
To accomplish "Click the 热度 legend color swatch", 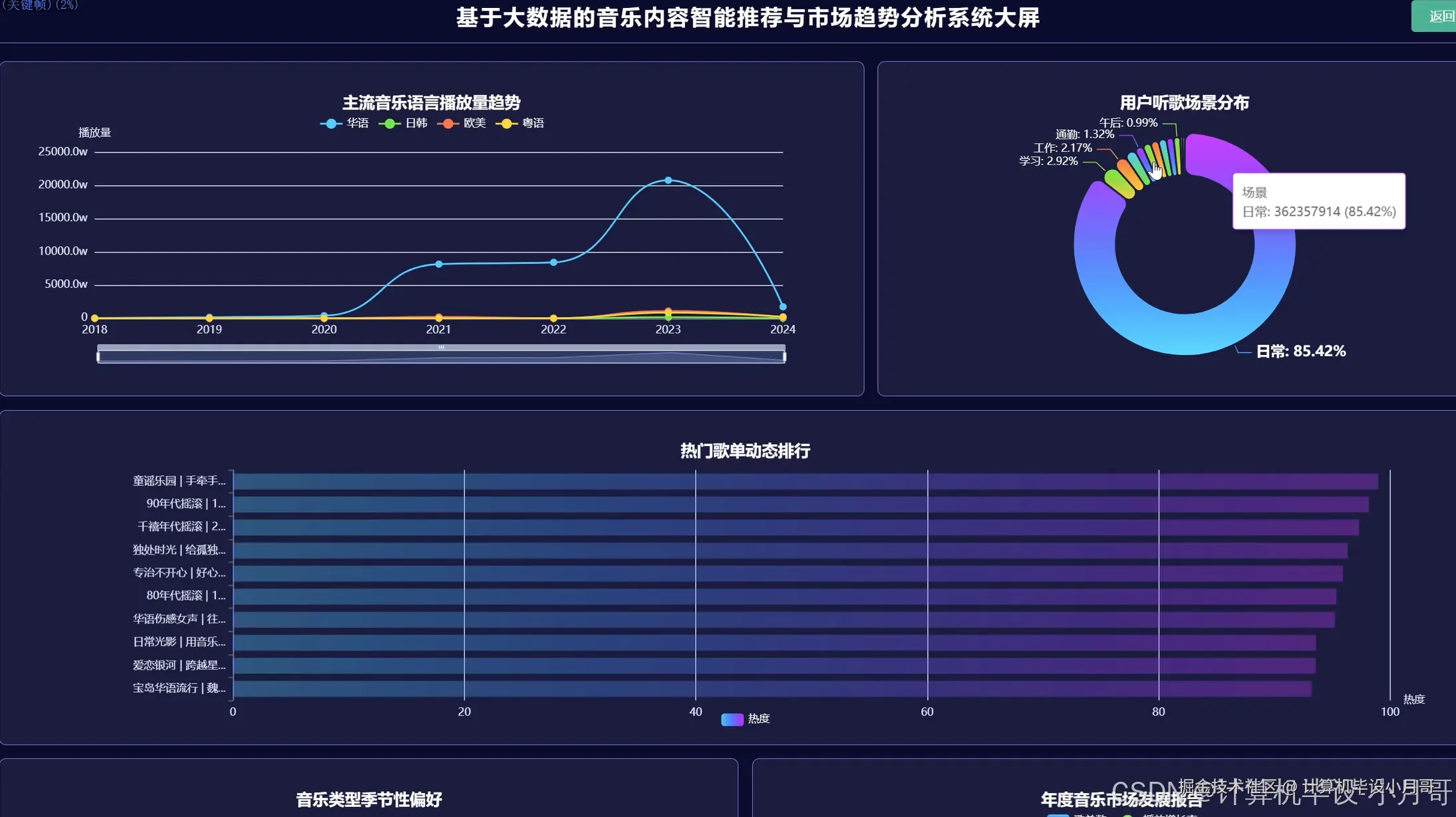I will (x=732, y=719).
